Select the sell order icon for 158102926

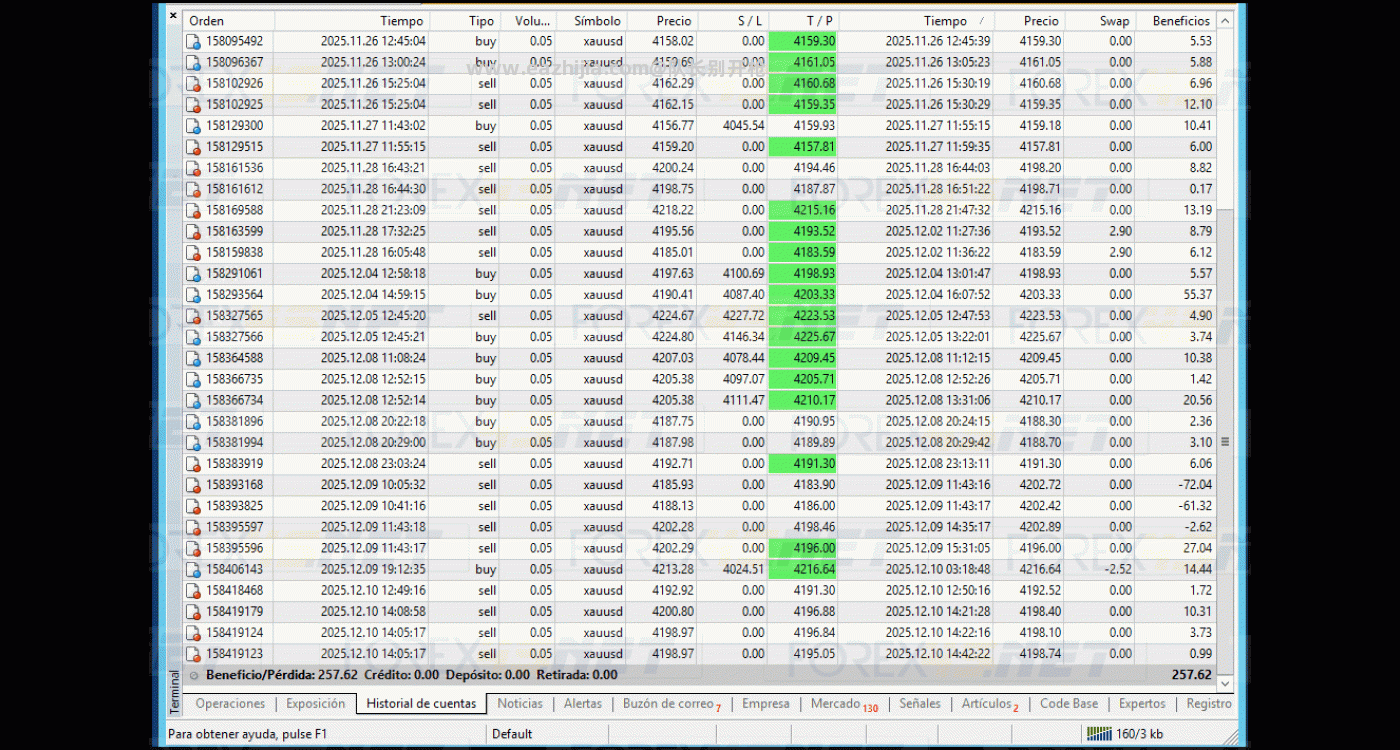[x=193, y=83]
